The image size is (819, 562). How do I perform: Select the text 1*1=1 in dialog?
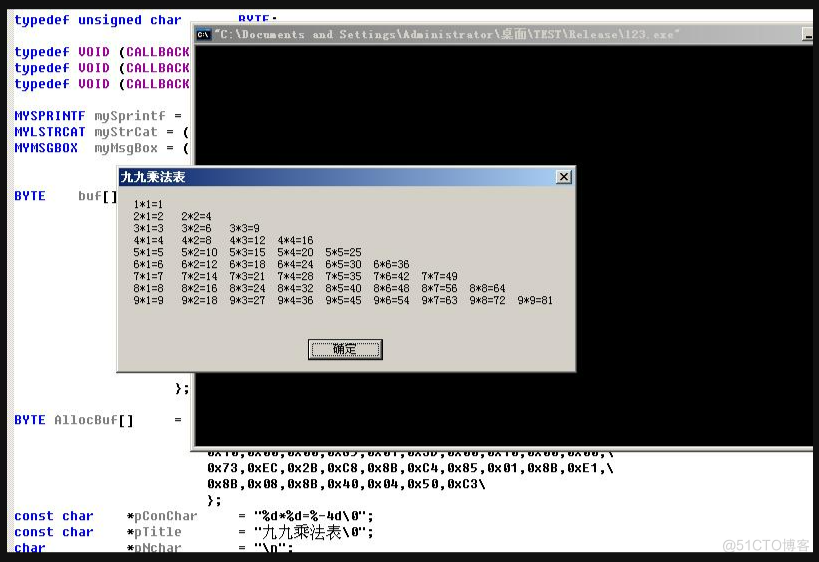(x=148, y=204)
